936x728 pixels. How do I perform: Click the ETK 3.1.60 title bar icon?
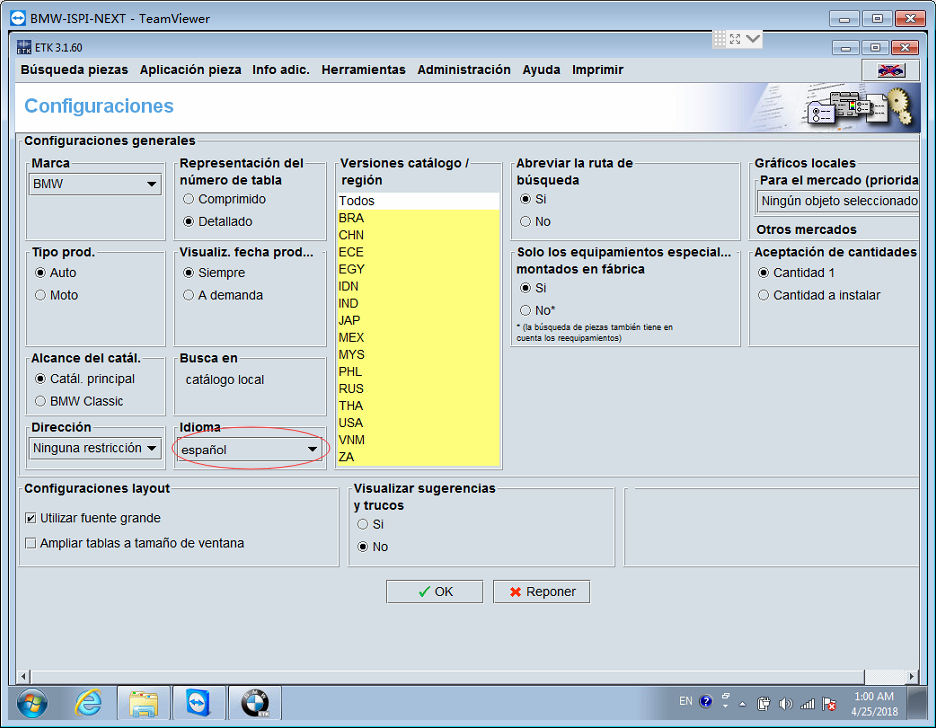point(24,47)
